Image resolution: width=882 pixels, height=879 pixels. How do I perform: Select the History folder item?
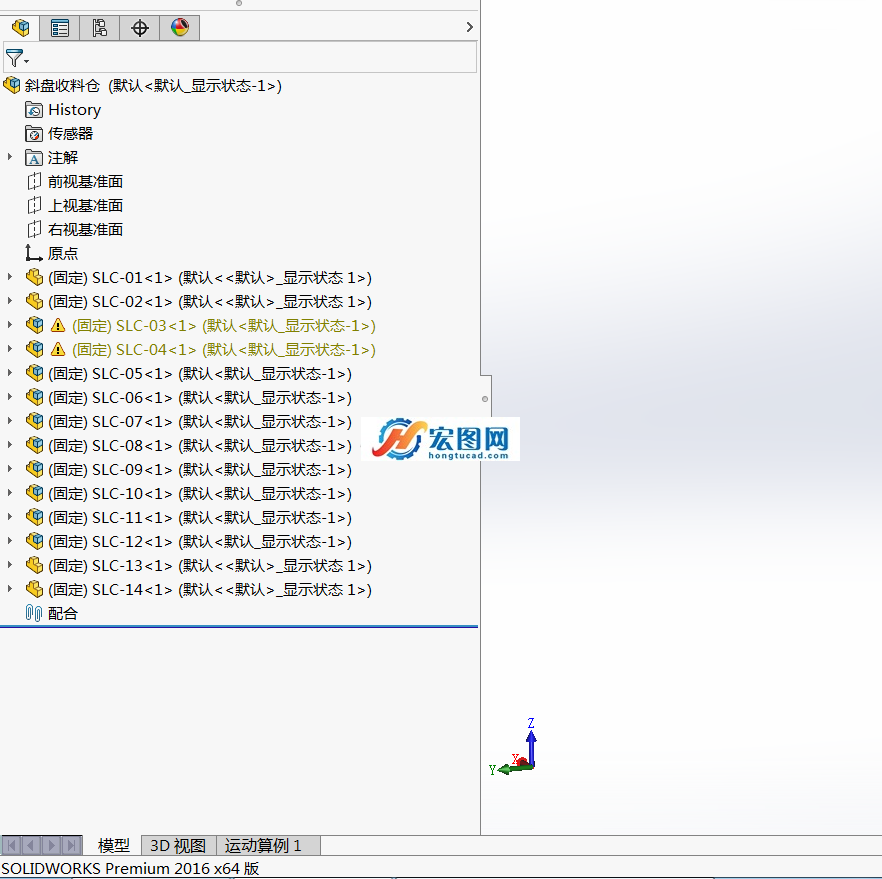coord(74,110)
